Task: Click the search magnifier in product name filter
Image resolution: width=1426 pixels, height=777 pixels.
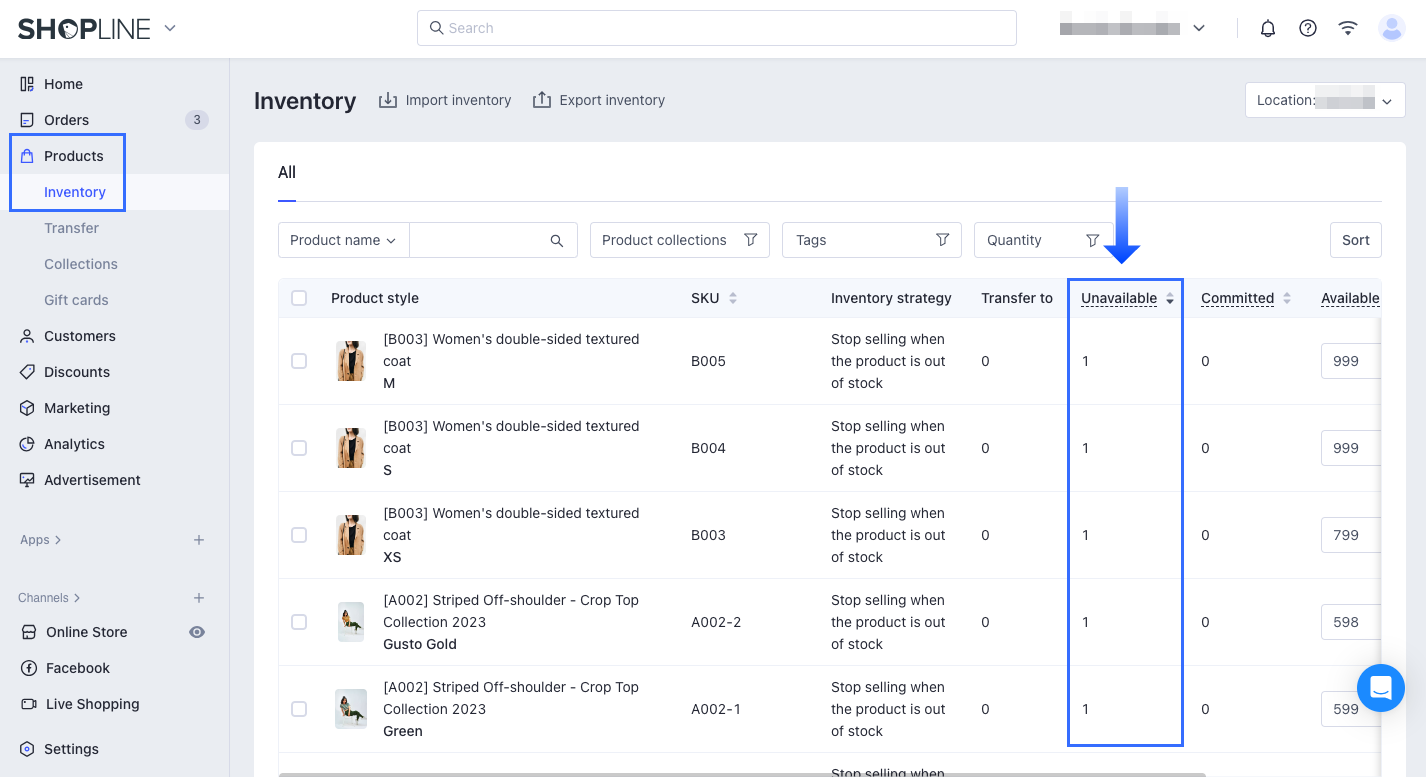Action: (x=557, y=240)
